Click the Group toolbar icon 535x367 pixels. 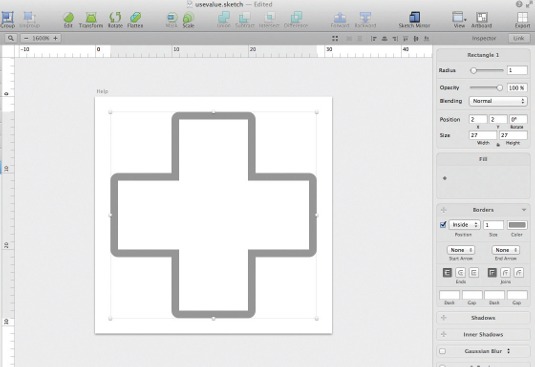click(x=8, y=18)
